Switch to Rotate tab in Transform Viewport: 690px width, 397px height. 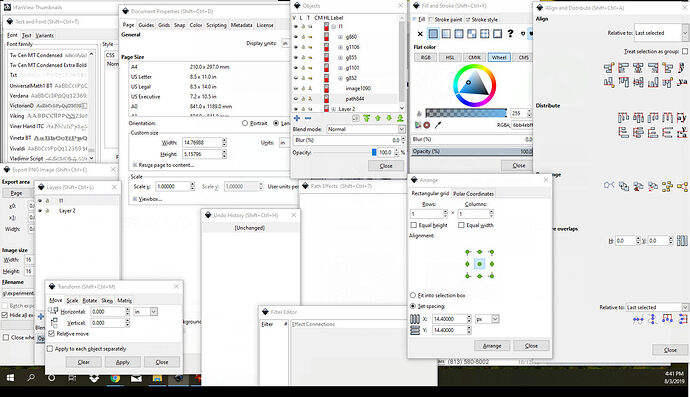pyautogui.click(x=90, y=300)
